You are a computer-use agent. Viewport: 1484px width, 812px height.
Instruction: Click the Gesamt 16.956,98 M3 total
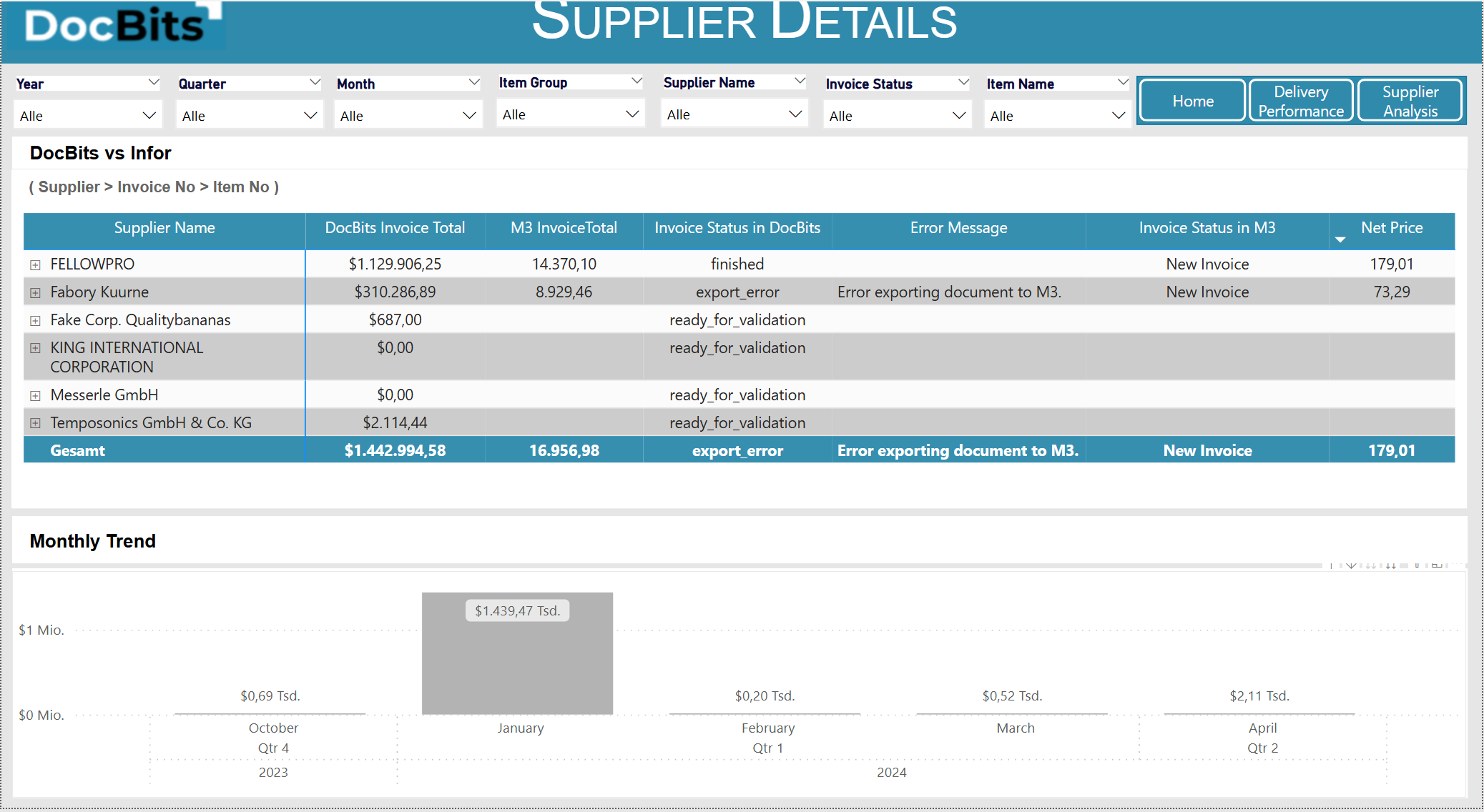point(564,451)
